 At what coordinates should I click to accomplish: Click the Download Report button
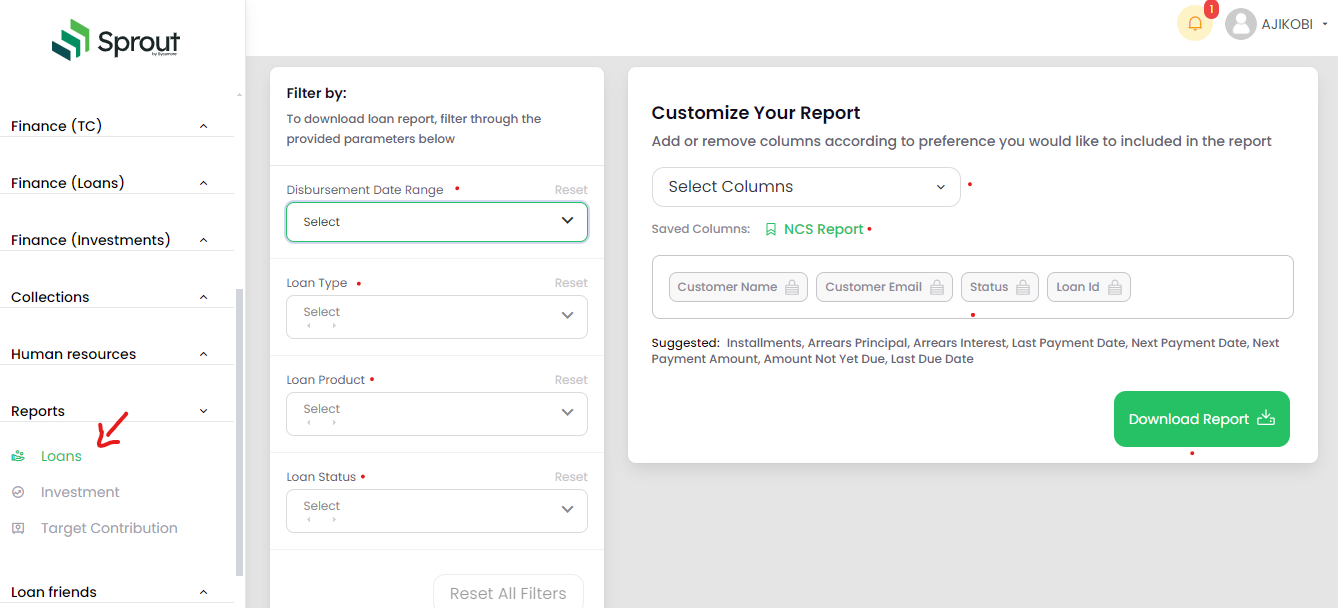tap(1201, 419)
